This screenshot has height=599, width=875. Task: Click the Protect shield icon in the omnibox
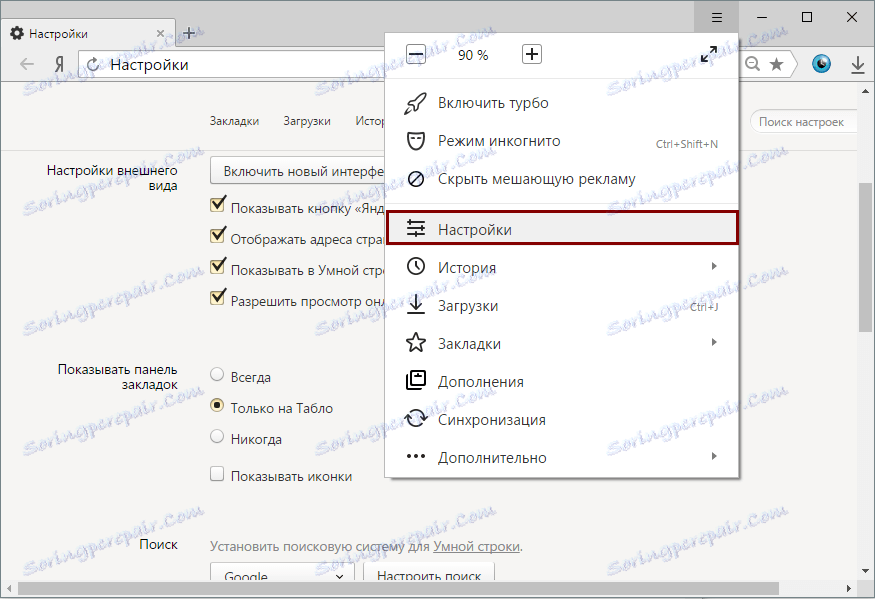pyautogui.click(x=820, y=63)
